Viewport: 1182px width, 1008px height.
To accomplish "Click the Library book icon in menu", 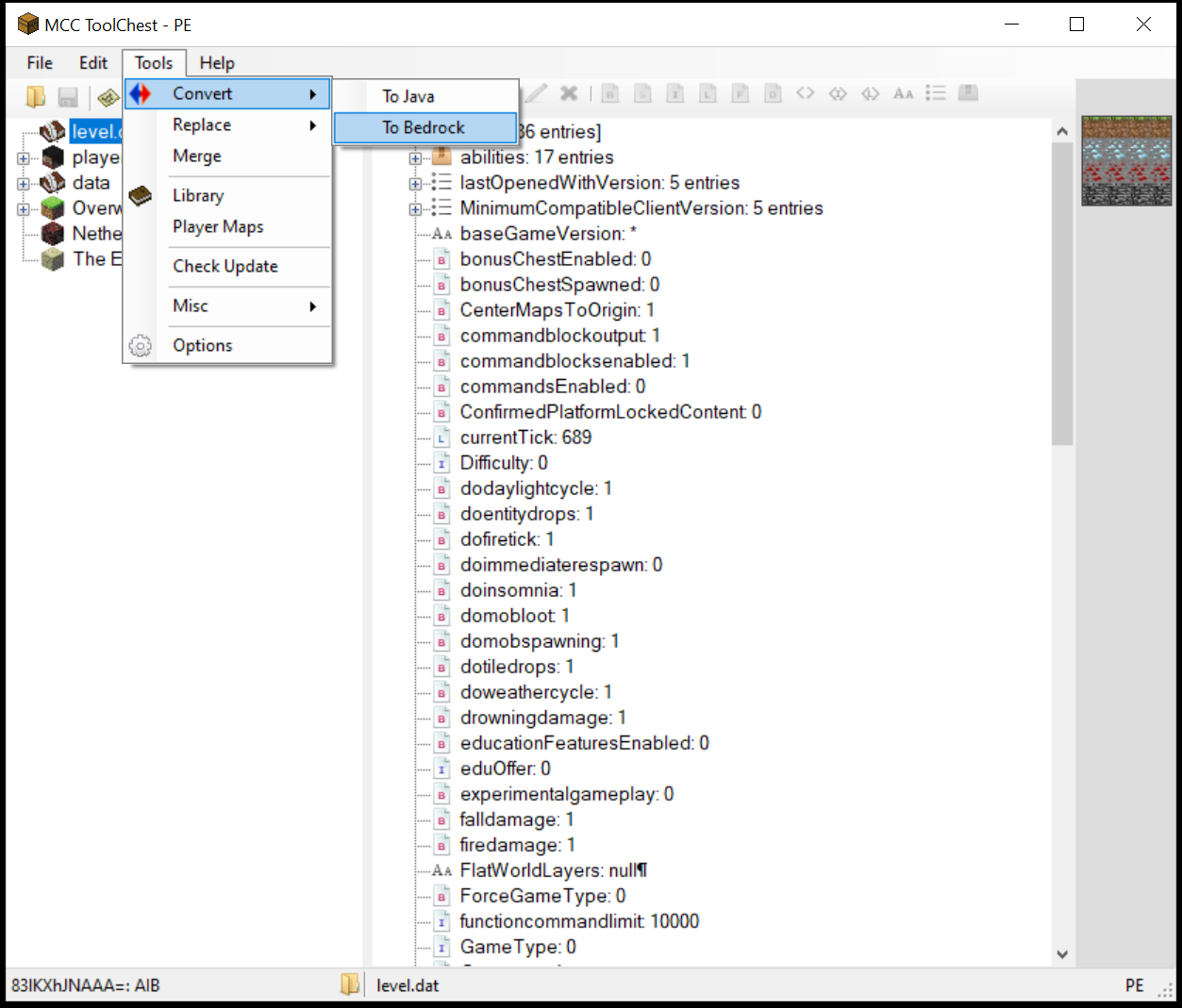I will [141, 195].
